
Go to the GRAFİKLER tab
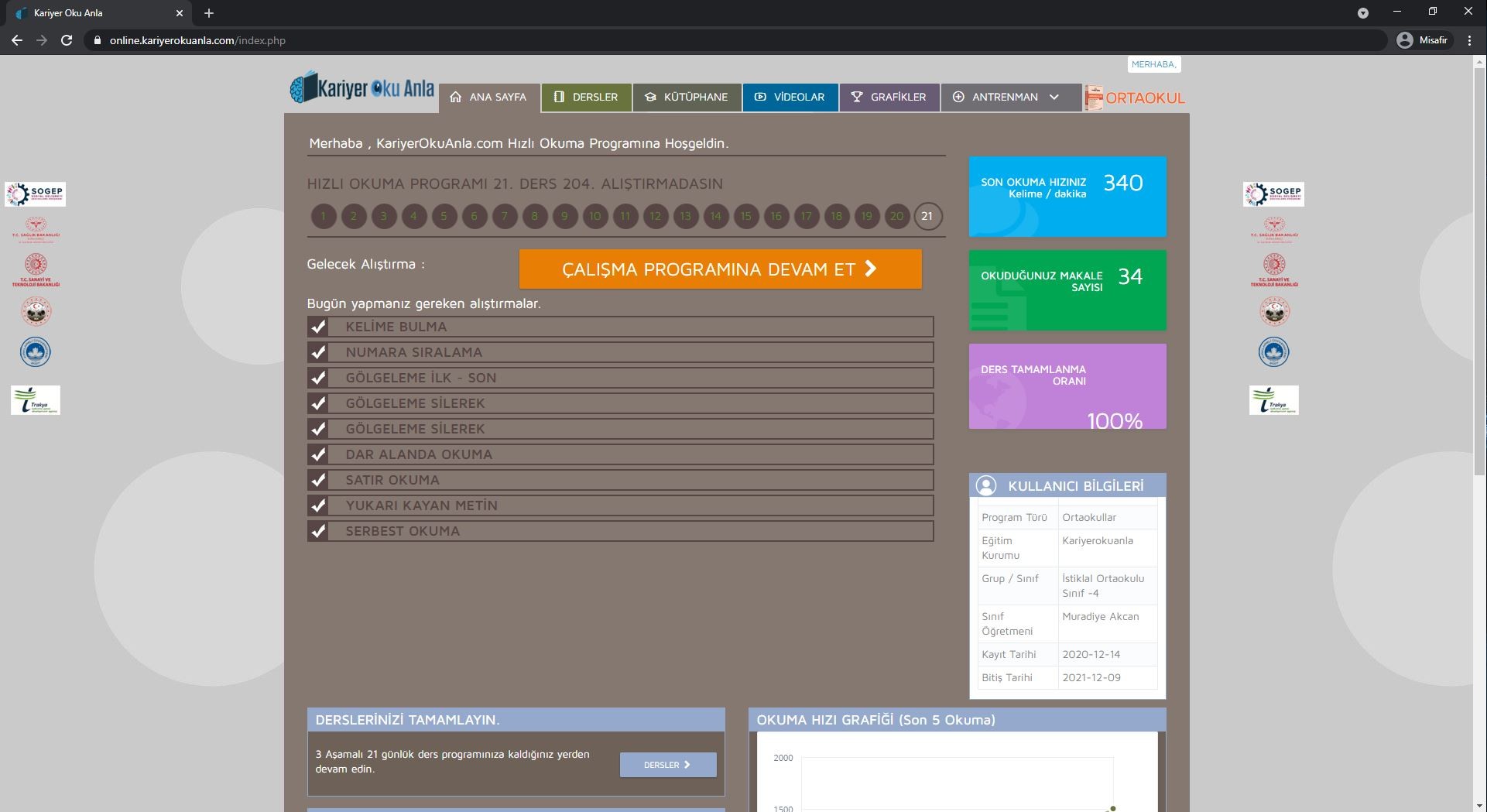(x=889, y=98)
